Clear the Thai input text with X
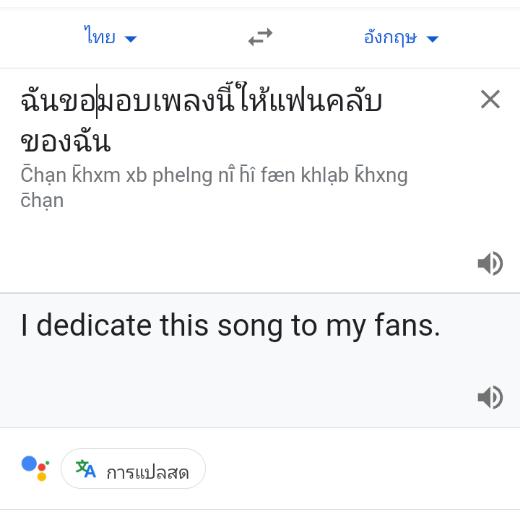 [x=490, y=99]
